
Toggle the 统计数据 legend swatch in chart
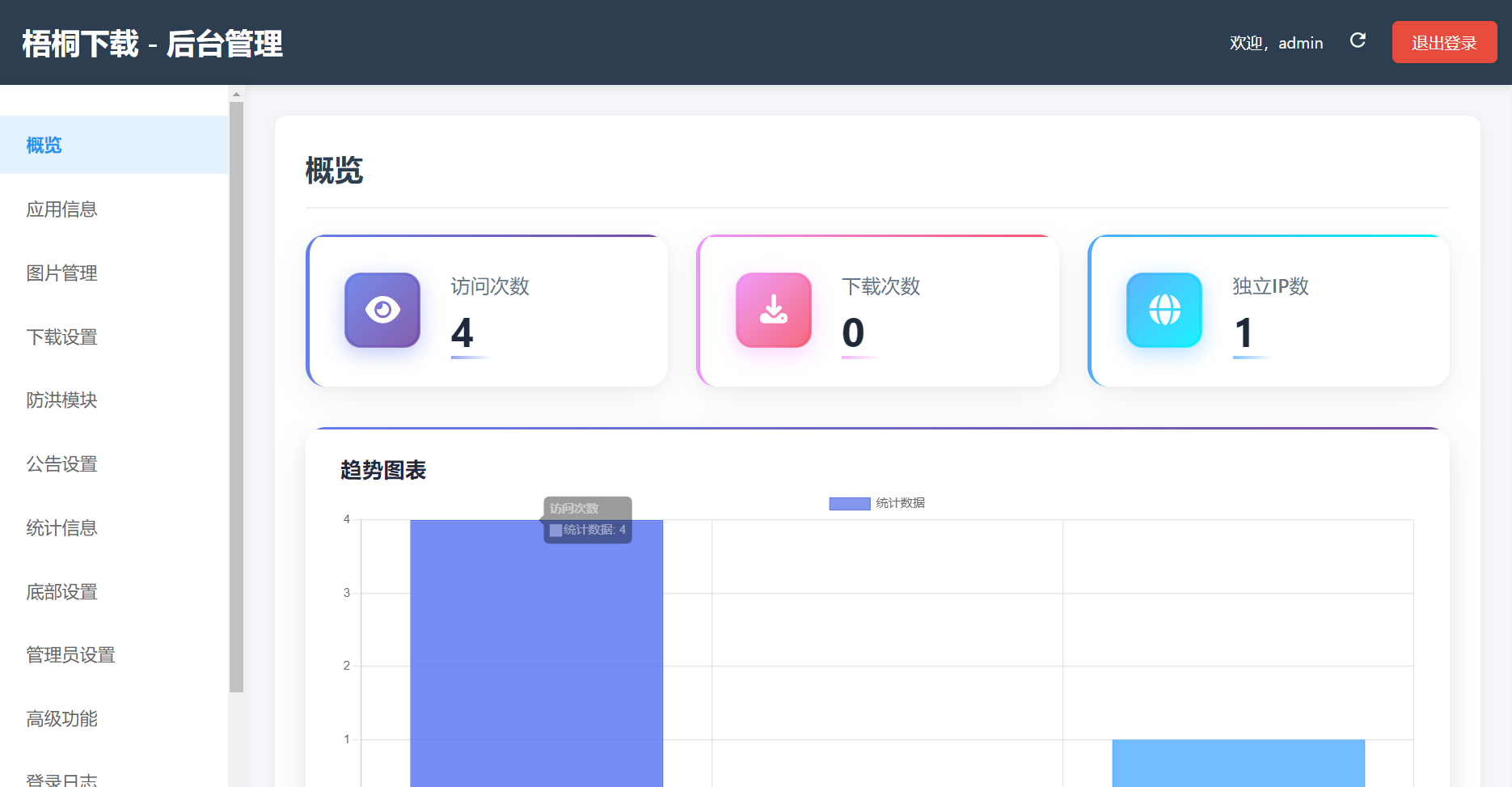click(x=849, y=504)
